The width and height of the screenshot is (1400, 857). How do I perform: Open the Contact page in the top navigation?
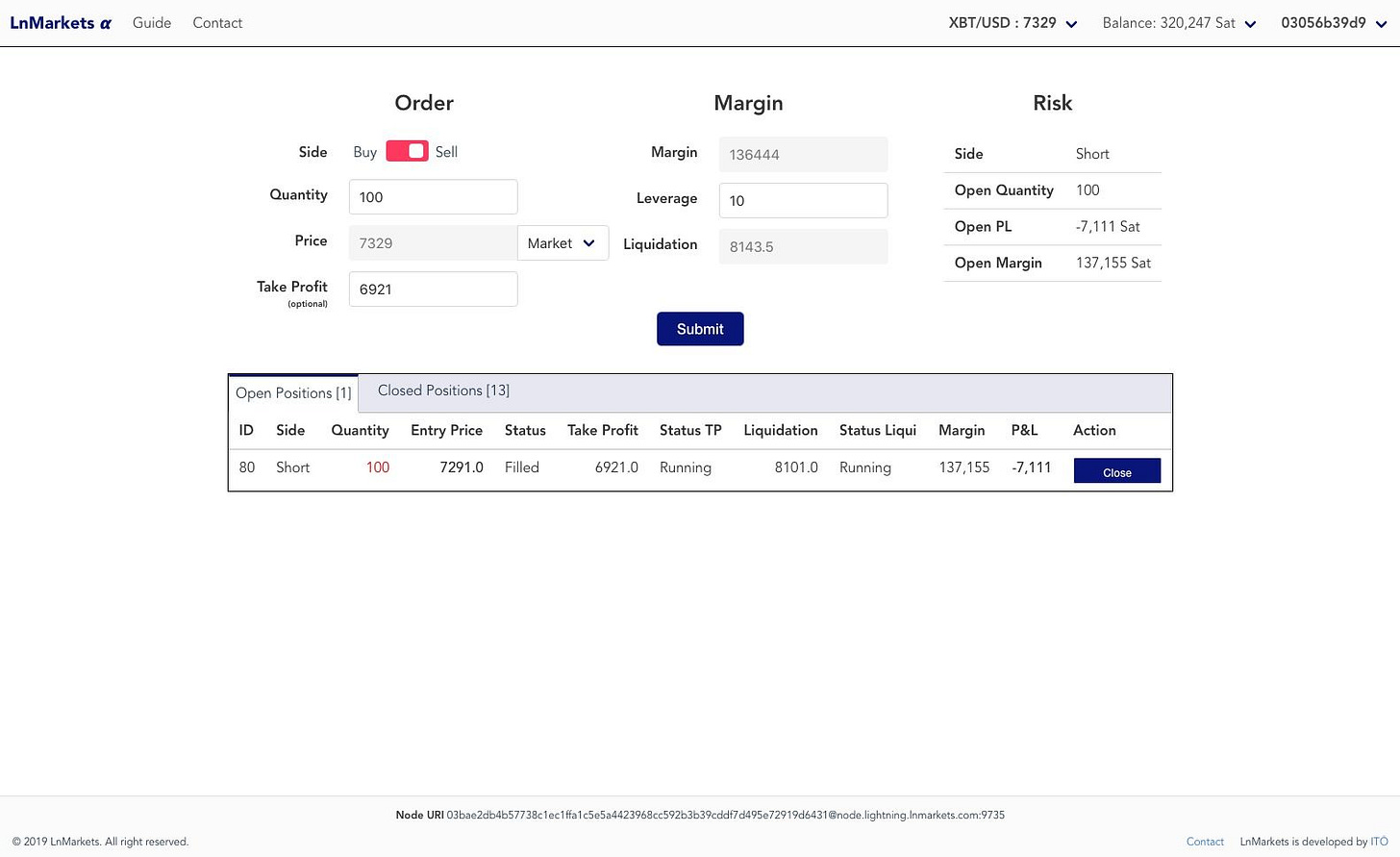pos(216,22)
